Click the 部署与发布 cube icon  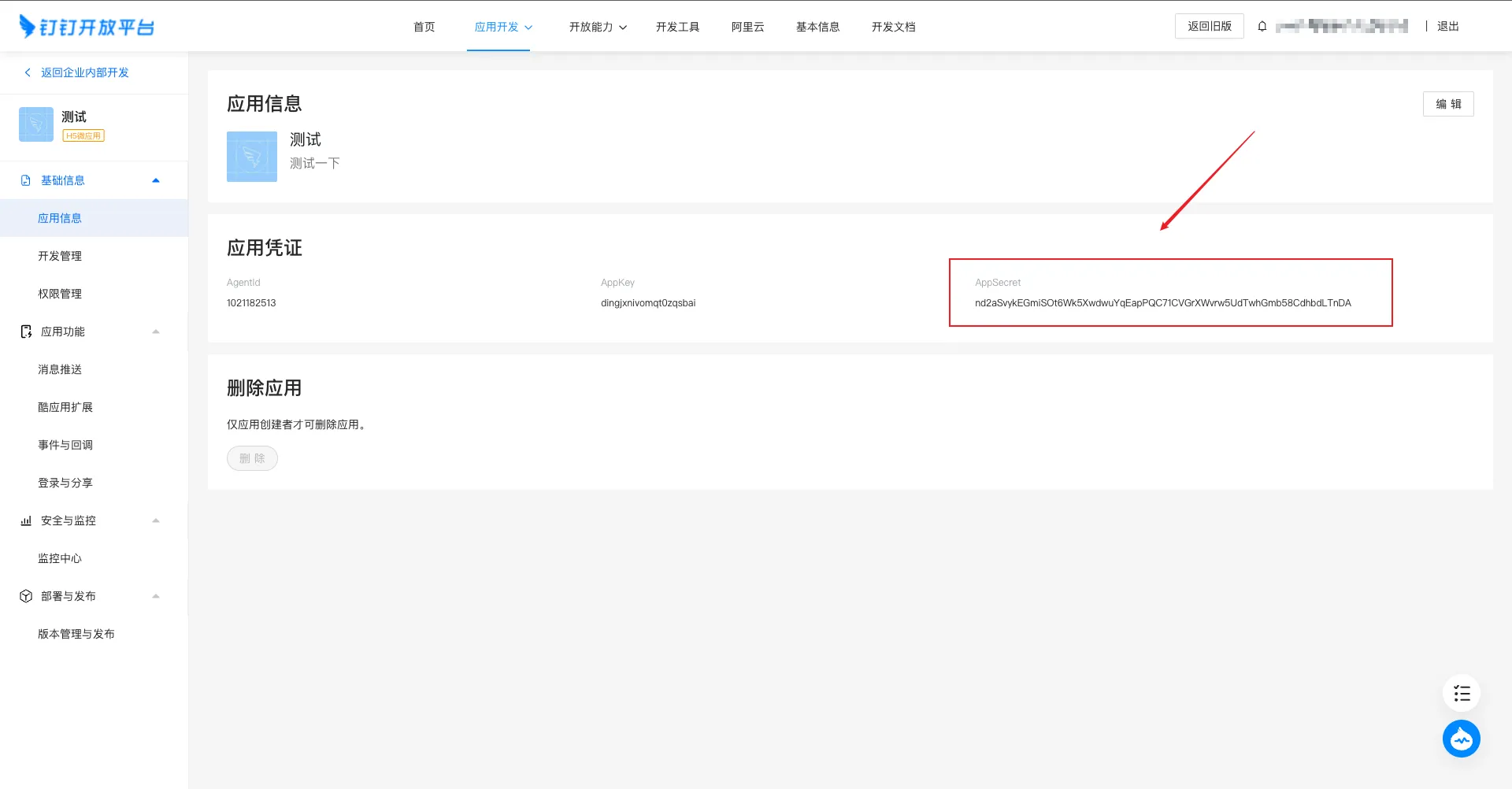pos(26,596)
